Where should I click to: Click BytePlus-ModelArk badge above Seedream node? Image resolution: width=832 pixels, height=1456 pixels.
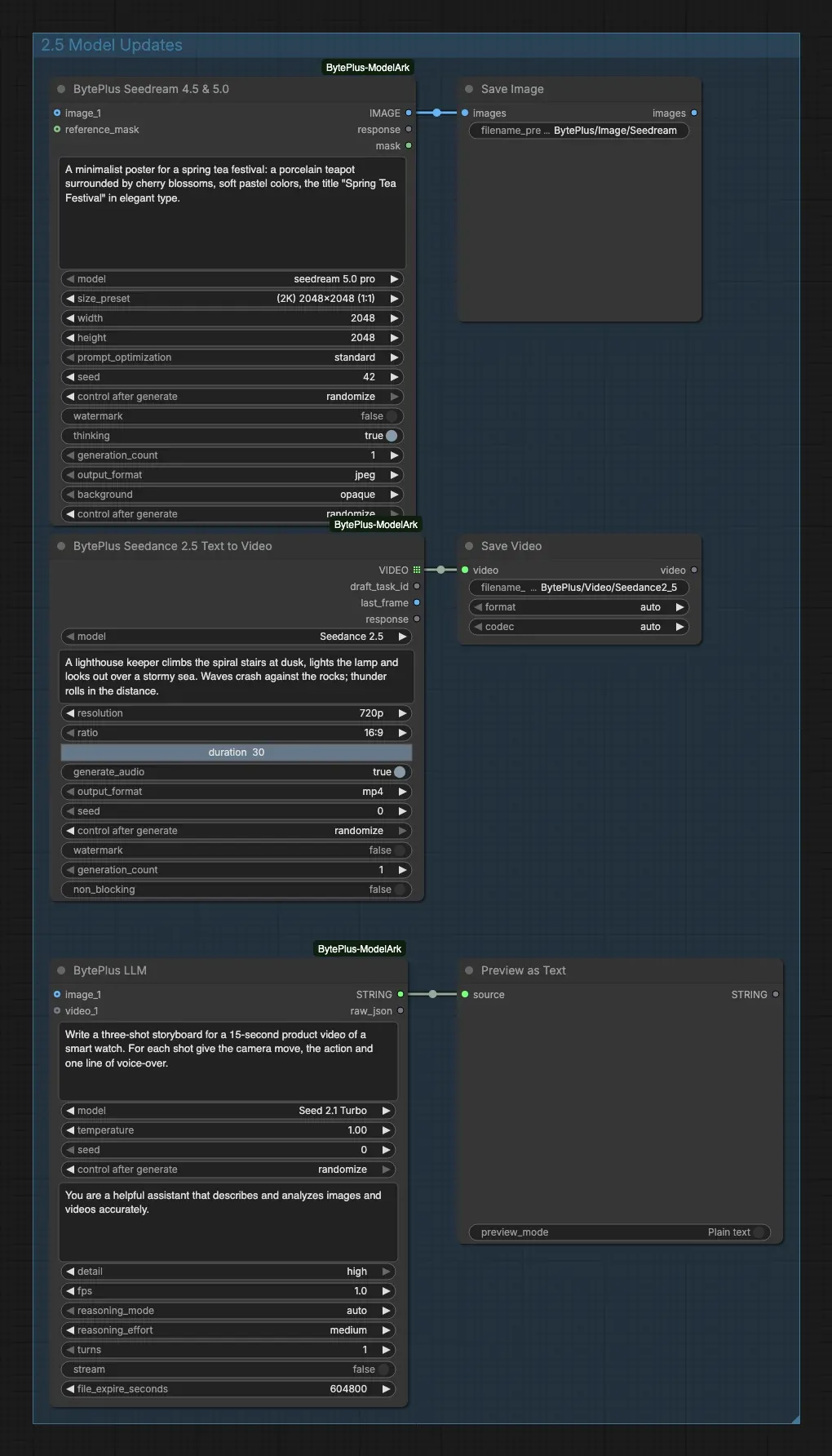coord(368,68)
